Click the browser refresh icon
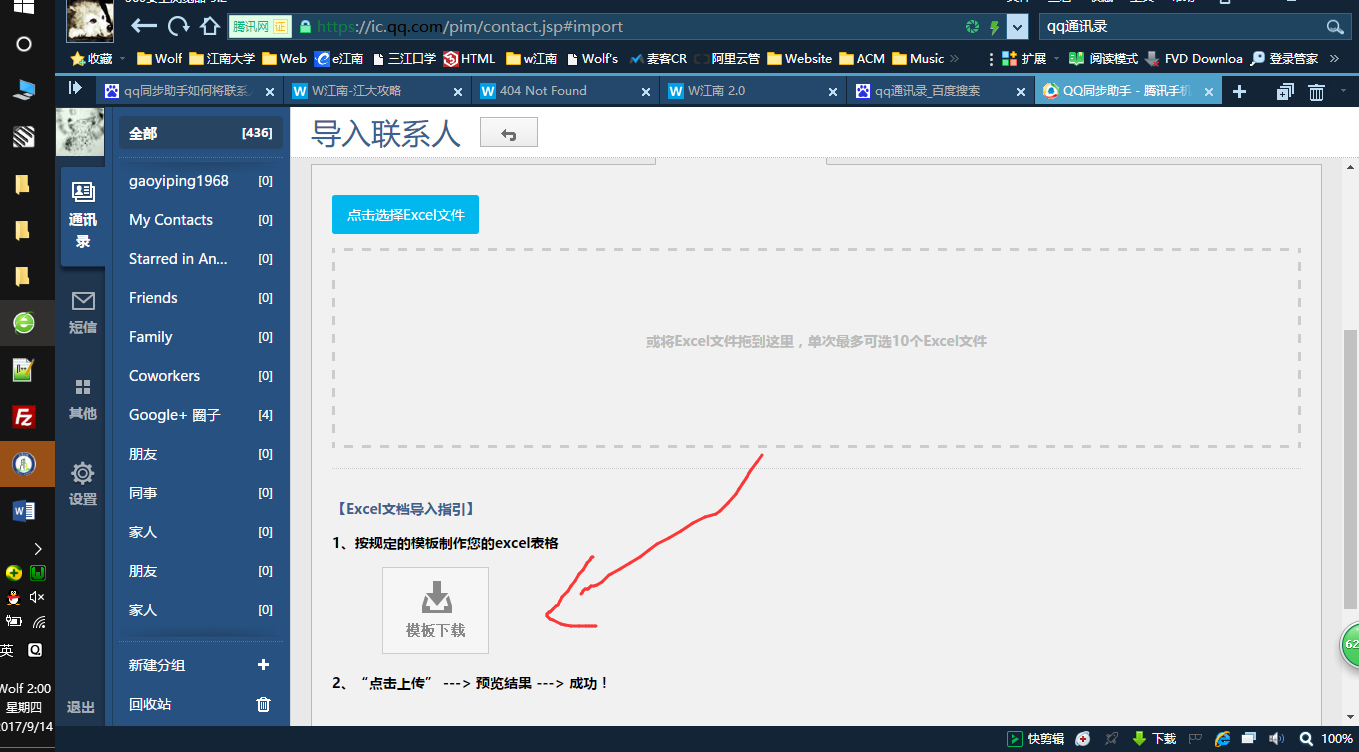 (x=178, y=27)
